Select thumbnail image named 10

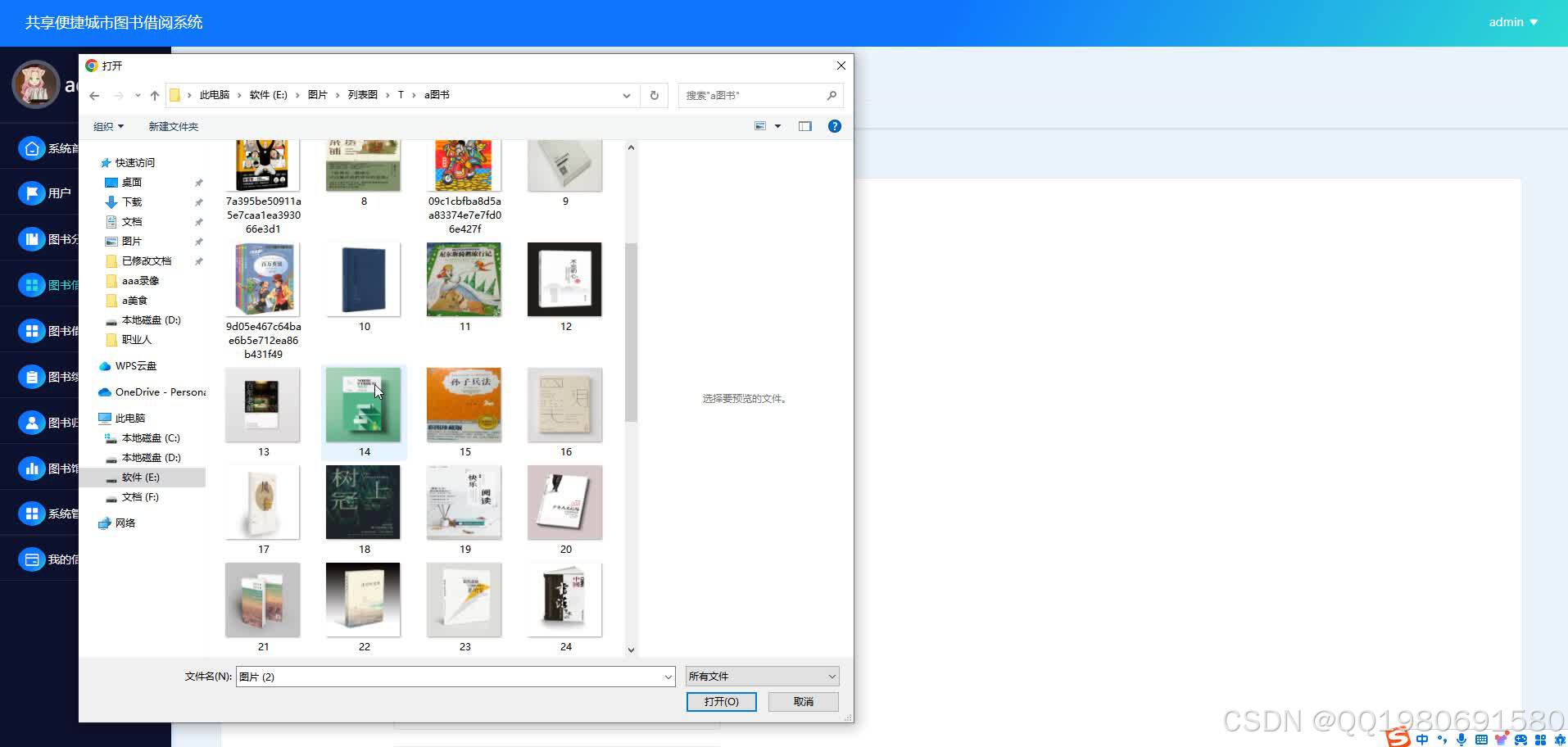(364, 280)
